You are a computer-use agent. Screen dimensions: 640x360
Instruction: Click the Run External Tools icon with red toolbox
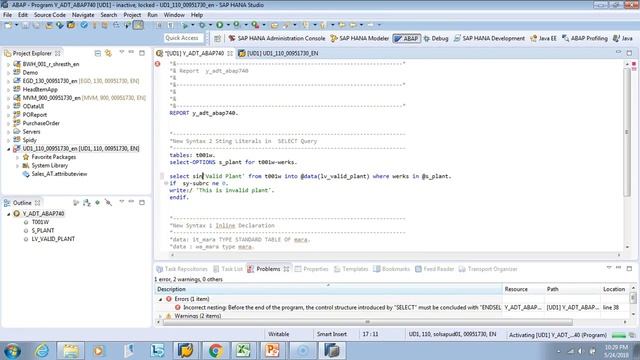[255, 25]
